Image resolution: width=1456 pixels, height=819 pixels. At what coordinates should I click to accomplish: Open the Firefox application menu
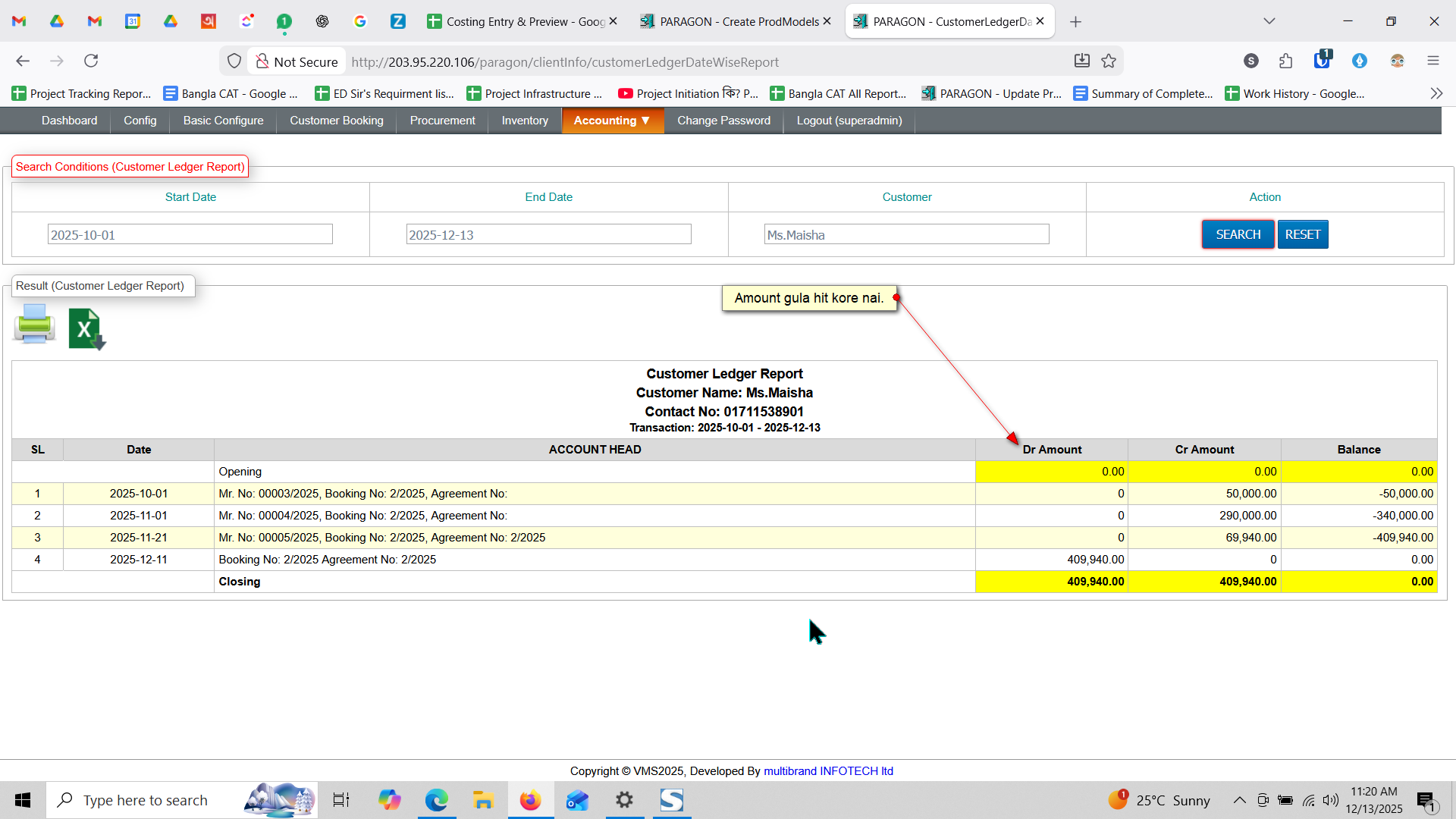[1432, 61]
